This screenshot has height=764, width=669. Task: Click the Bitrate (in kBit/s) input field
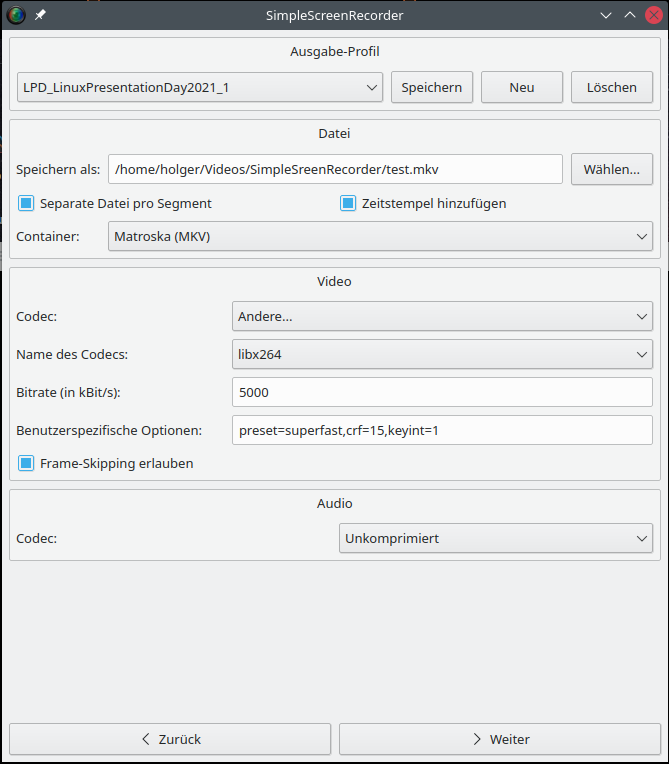(x=442, y=392)
